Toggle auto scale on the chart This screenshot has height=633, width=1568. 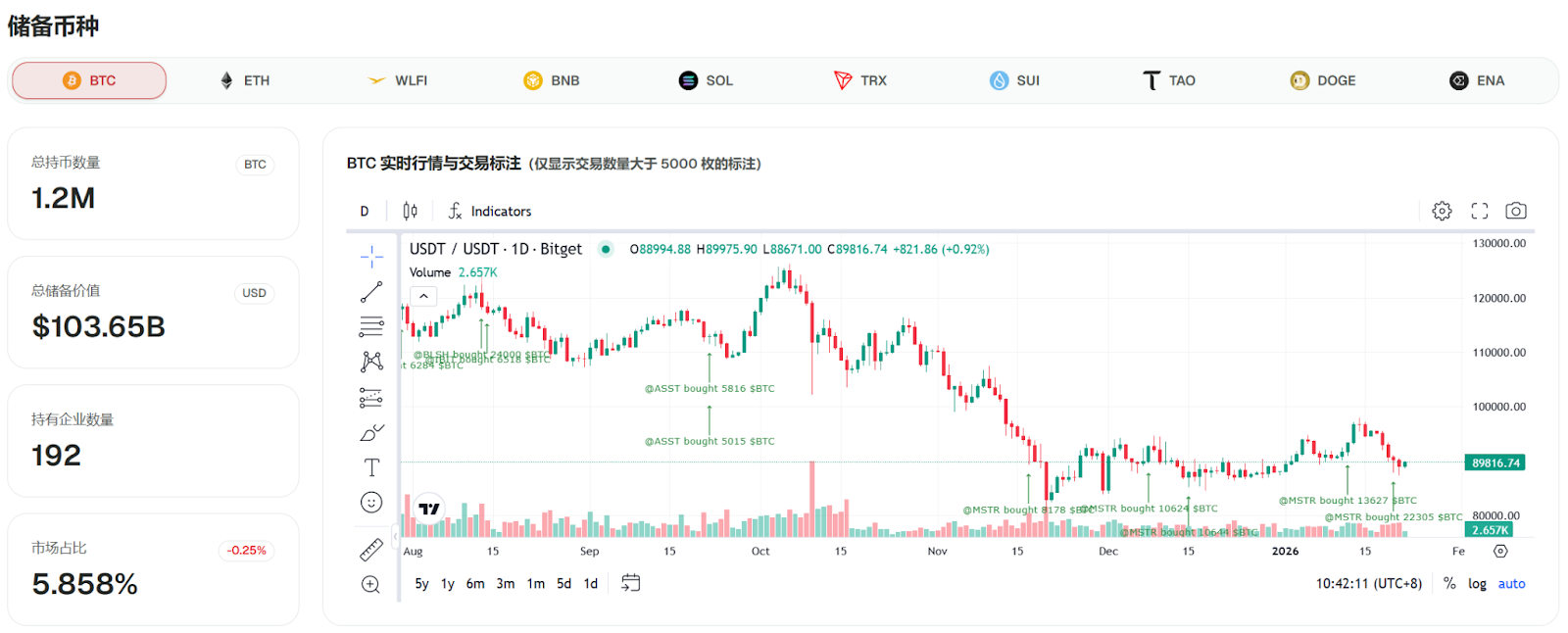tap(1511, 583)
